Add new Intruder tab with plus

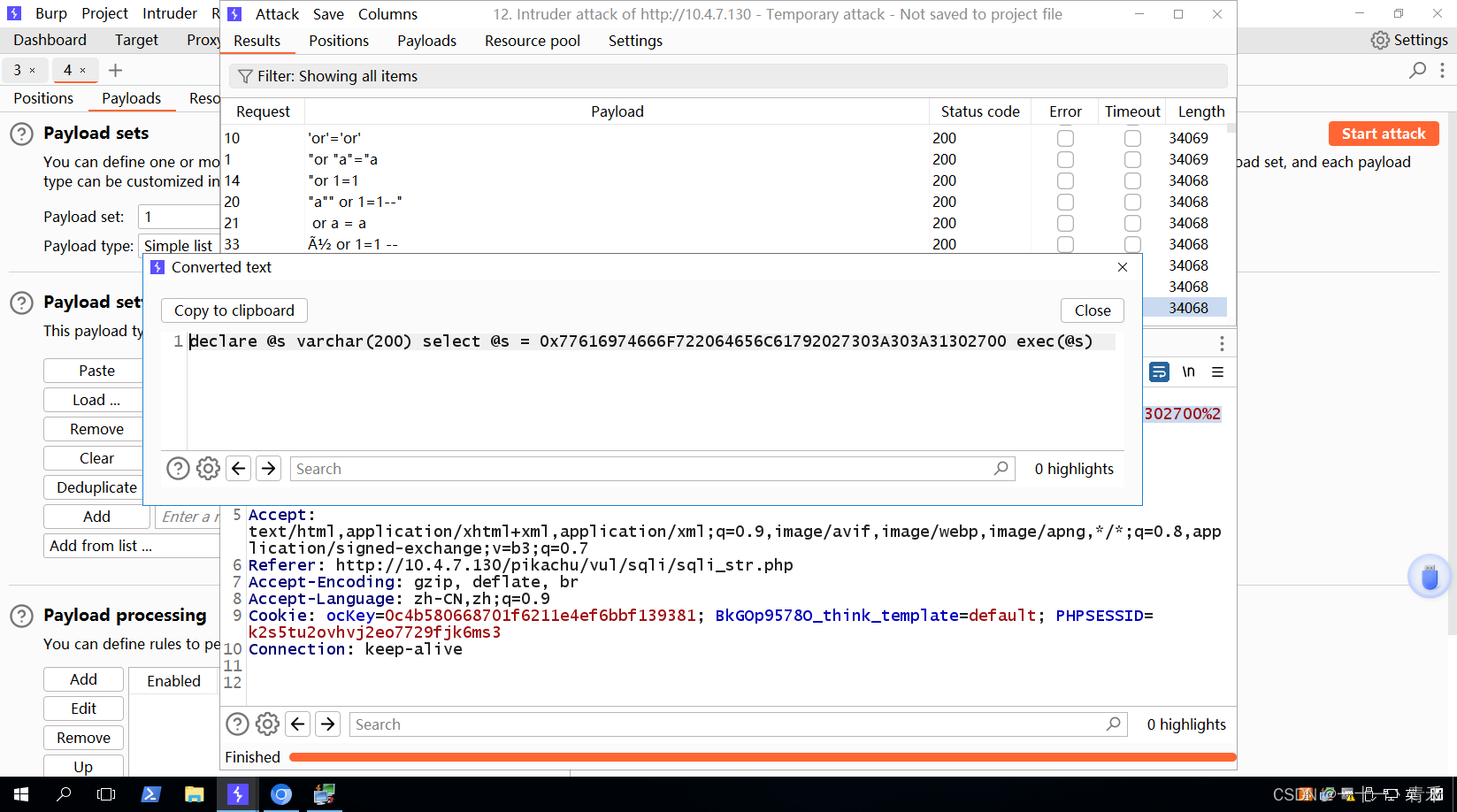pyautogui.click(x=115, y=70)
